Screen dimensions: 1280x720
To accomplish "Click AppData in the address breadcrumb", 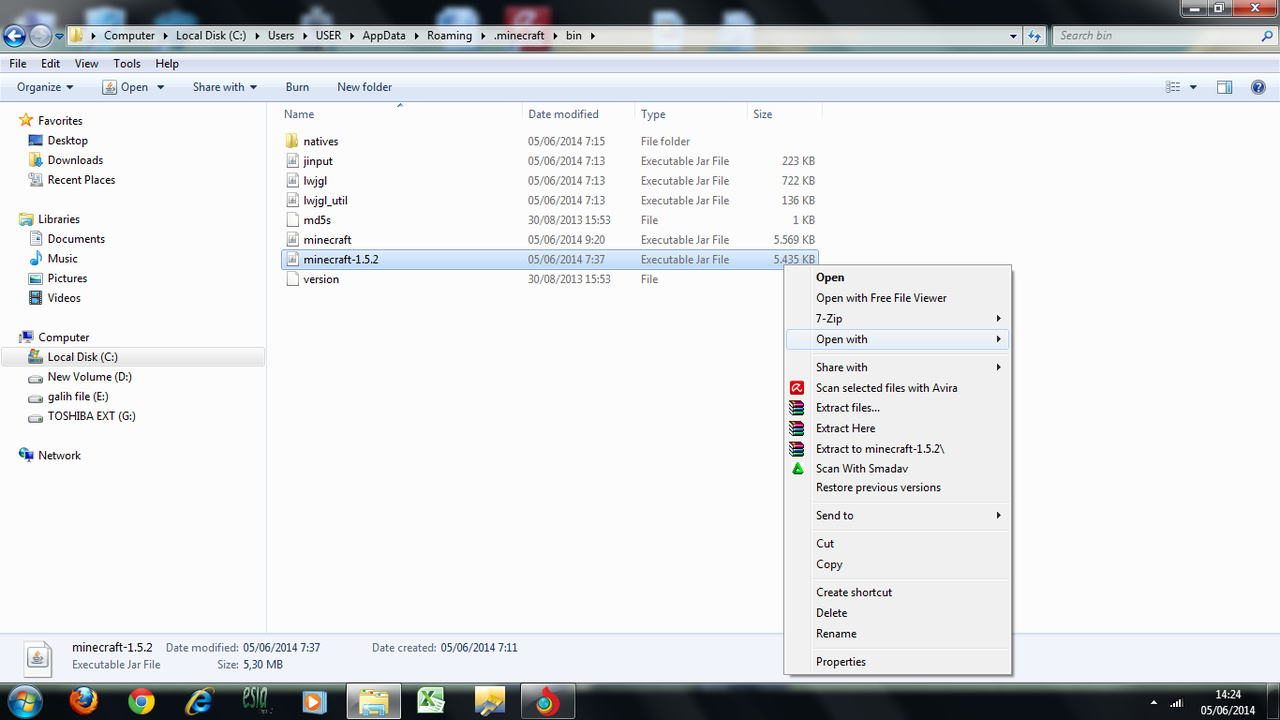I will coord(384,36).
